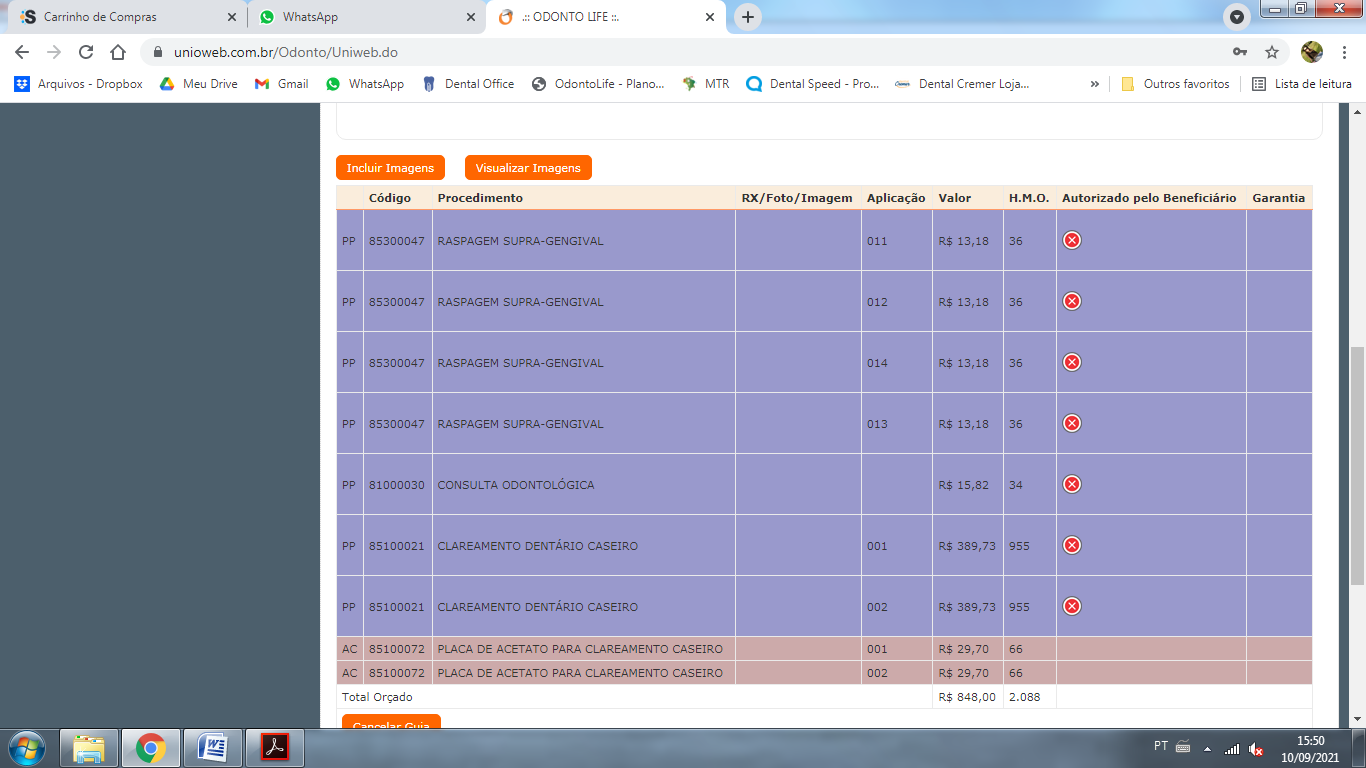Click Incluir Imagens button
This screenshot has height=768, width=1366.
click(390, 168)
